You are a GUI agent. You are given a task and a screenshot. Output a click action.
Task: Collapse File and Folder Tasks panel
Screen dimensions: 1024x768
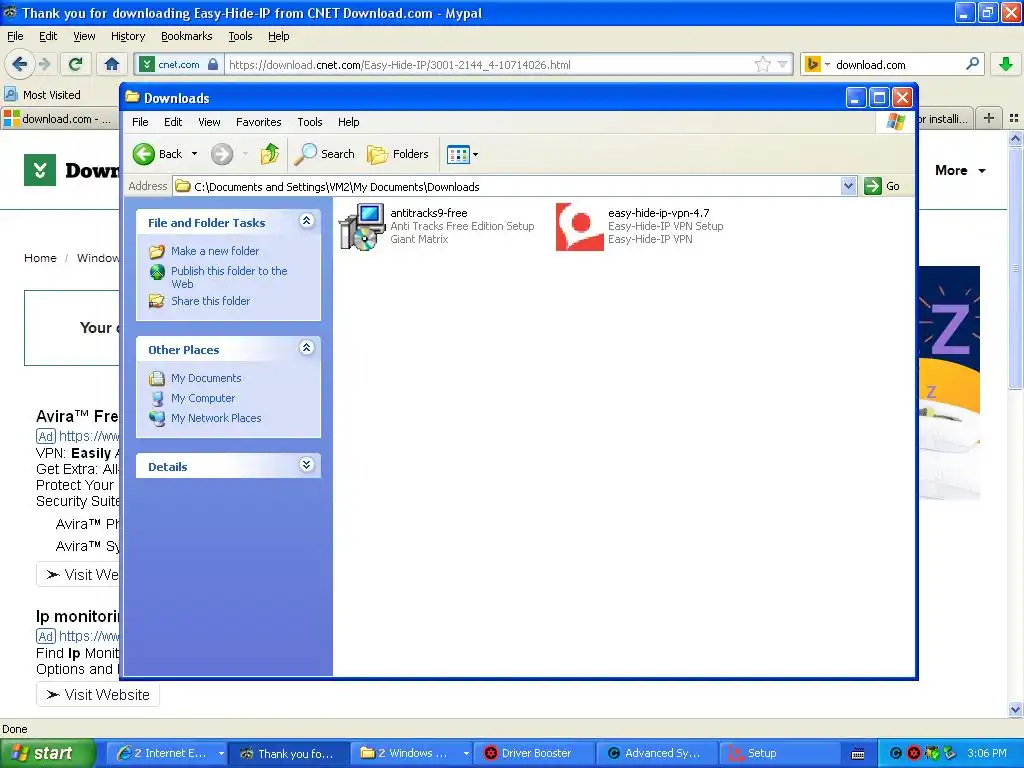[306, 221]
